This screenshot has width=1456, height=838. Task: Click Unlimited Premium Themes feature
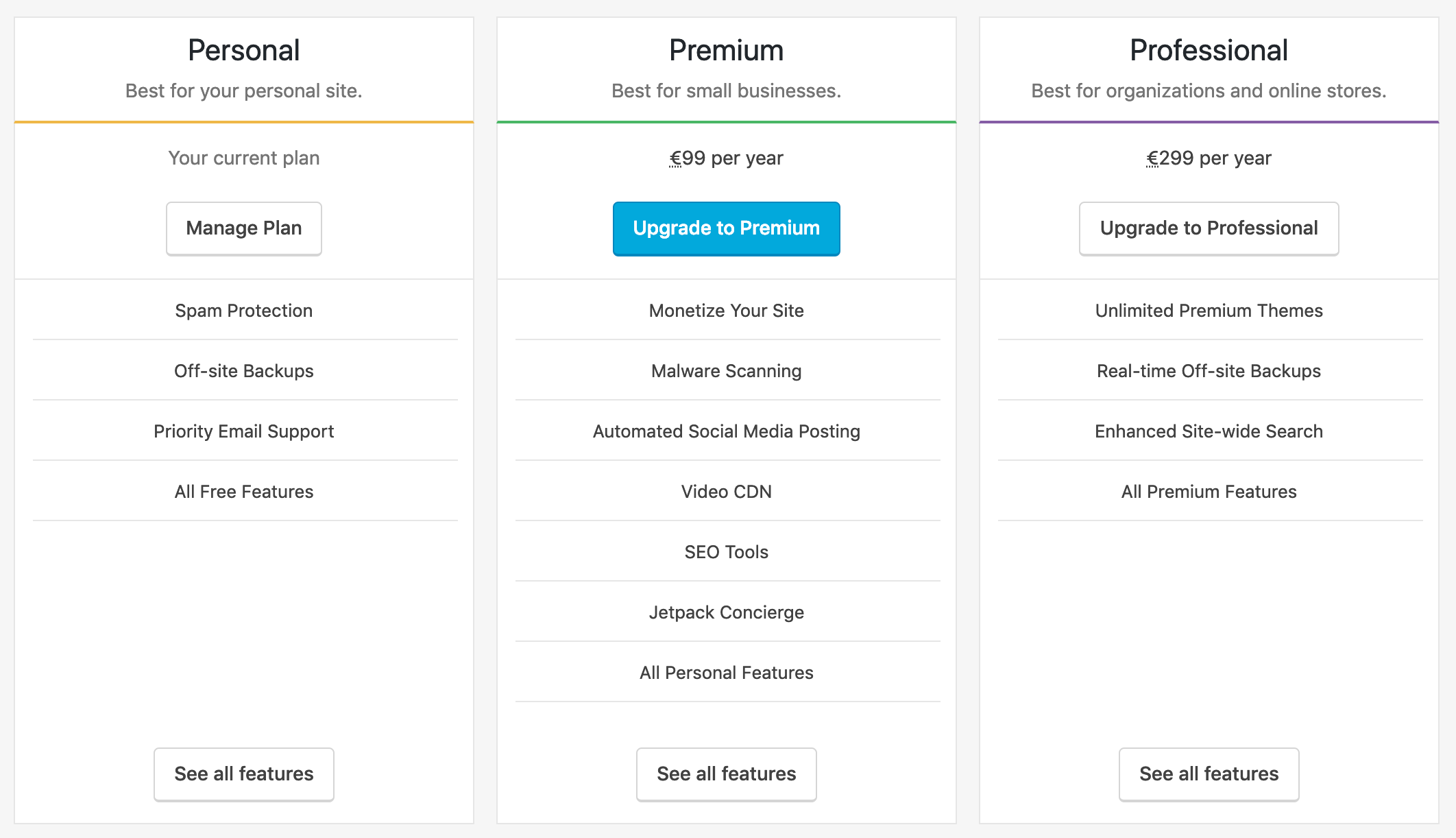pyautogui.click(x=1209, y=311)
